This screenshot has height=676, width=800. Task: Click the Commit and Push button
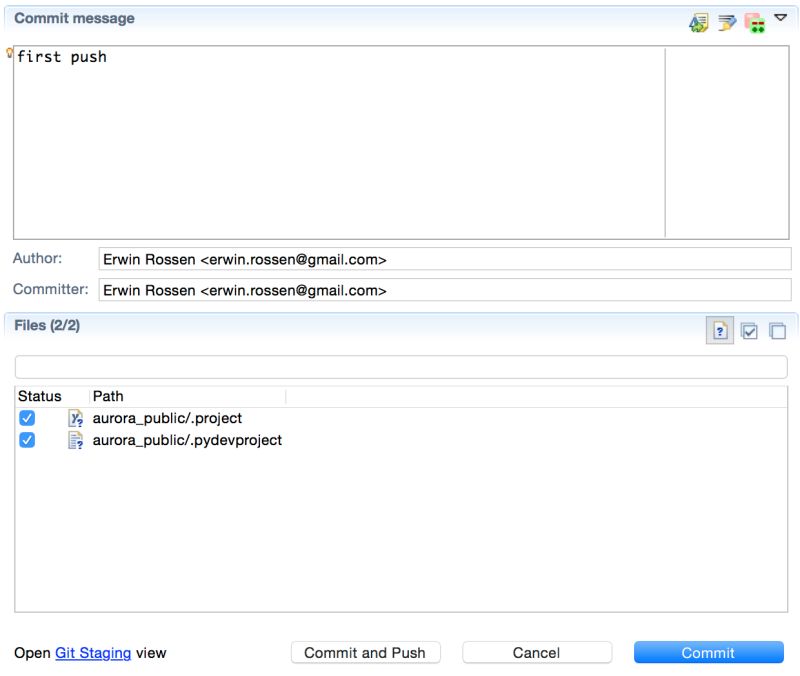(x=366, y=652)
